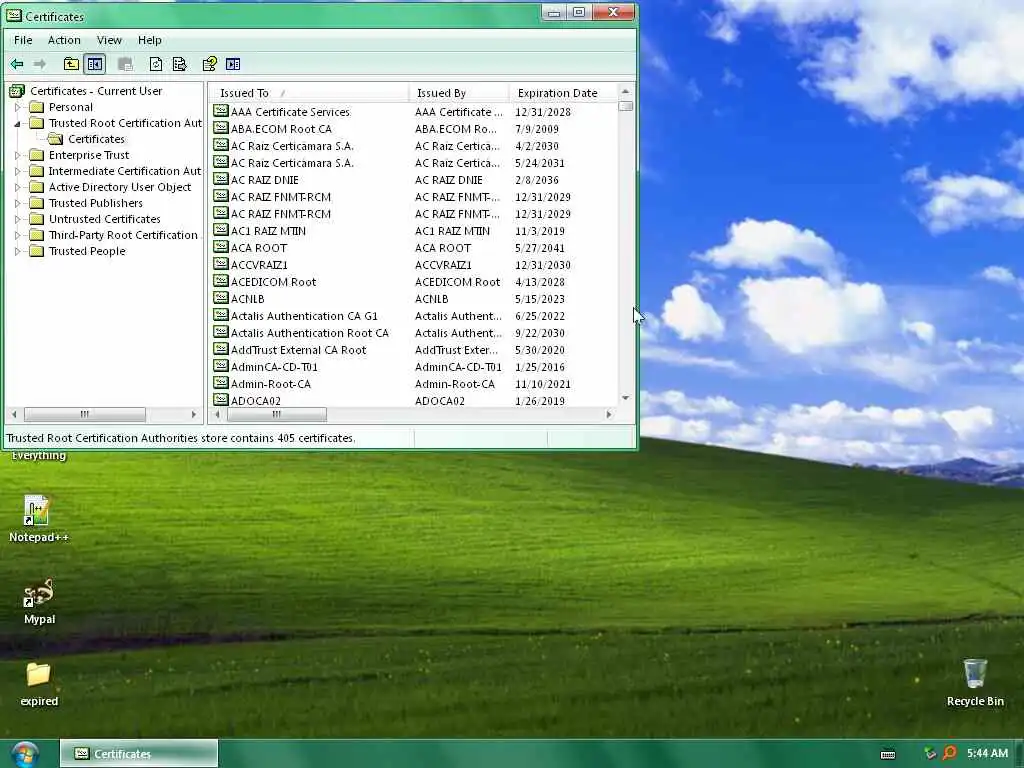The height and width of the screenshot is (768, 1024).
Task: Select AdminCA-CD-T01 certificate icon
Action: 221,366
